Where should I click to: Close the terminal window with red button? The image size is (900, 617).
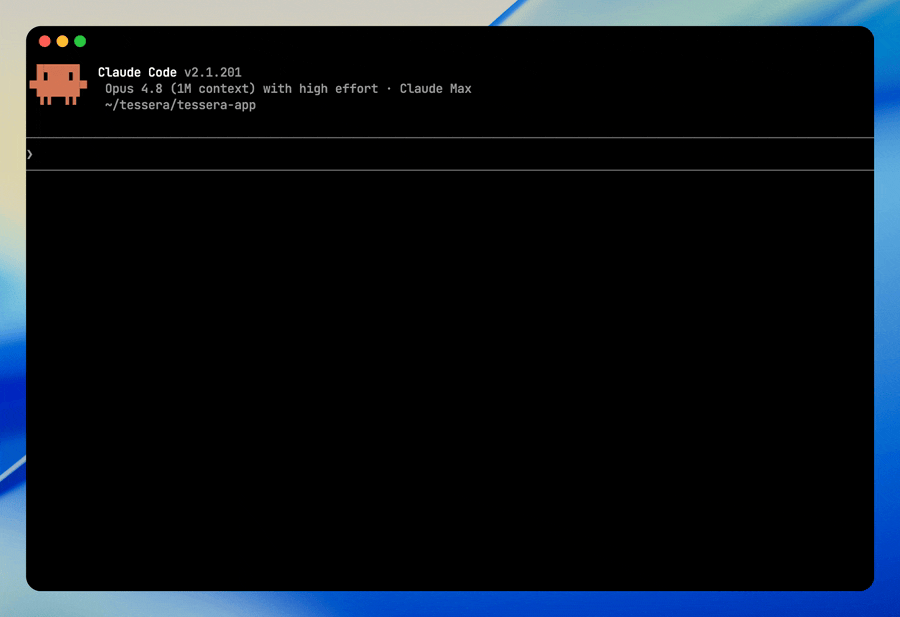[x=45, y=41]
